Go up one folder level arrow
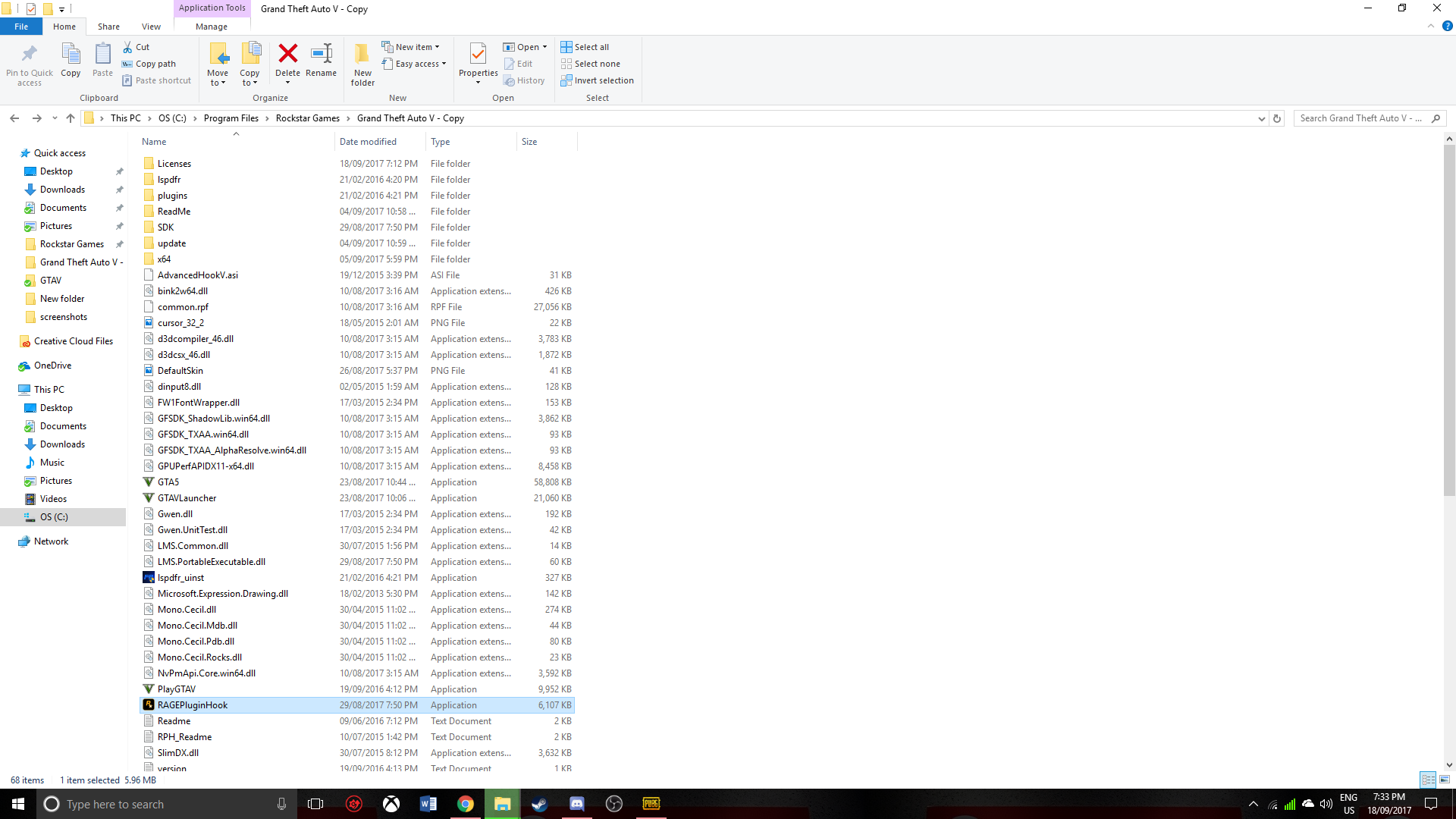The height and width of the screenshot is (819, 1456). click(71, 118)
